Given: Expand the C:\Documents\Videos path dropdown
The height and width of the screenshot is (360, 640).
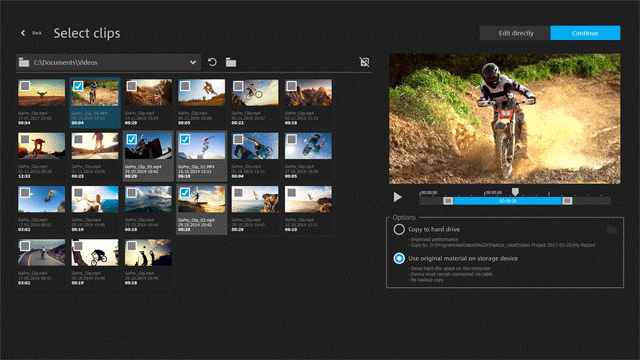Looking at the screenshot, I should point(193,62).
